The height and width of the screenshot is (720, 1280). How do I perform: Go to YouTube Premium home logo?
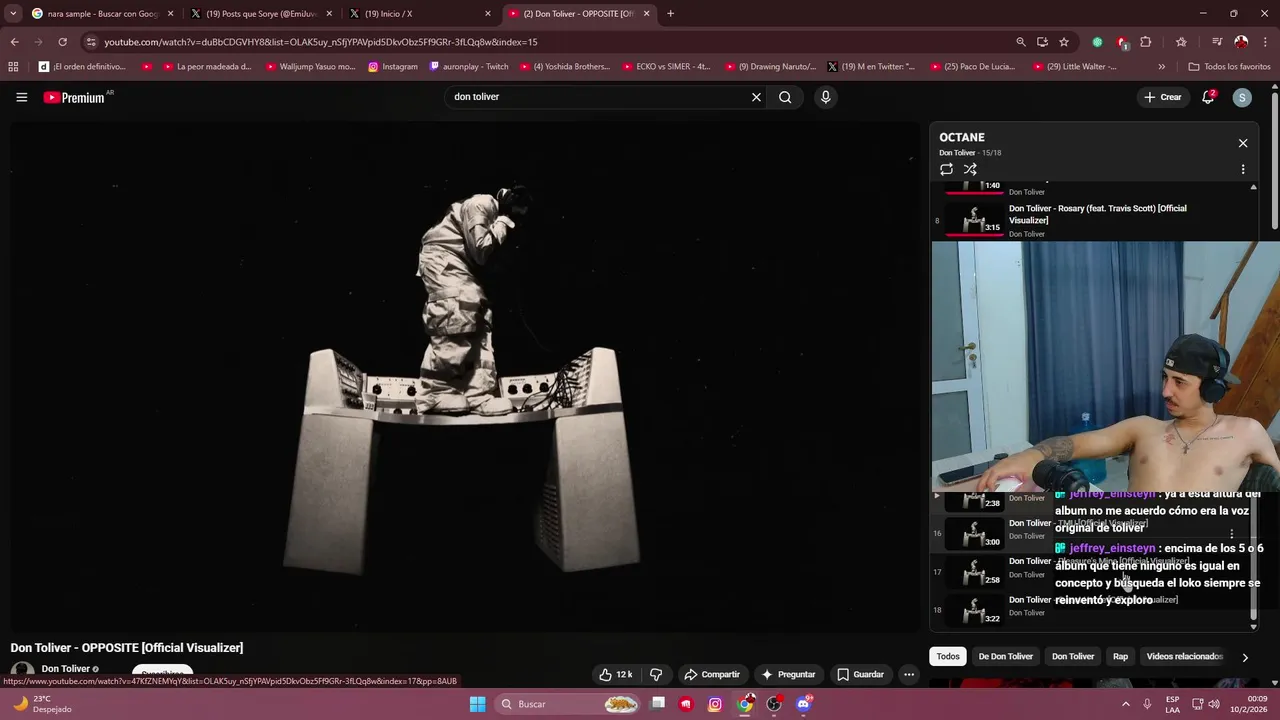pos(75,97)
